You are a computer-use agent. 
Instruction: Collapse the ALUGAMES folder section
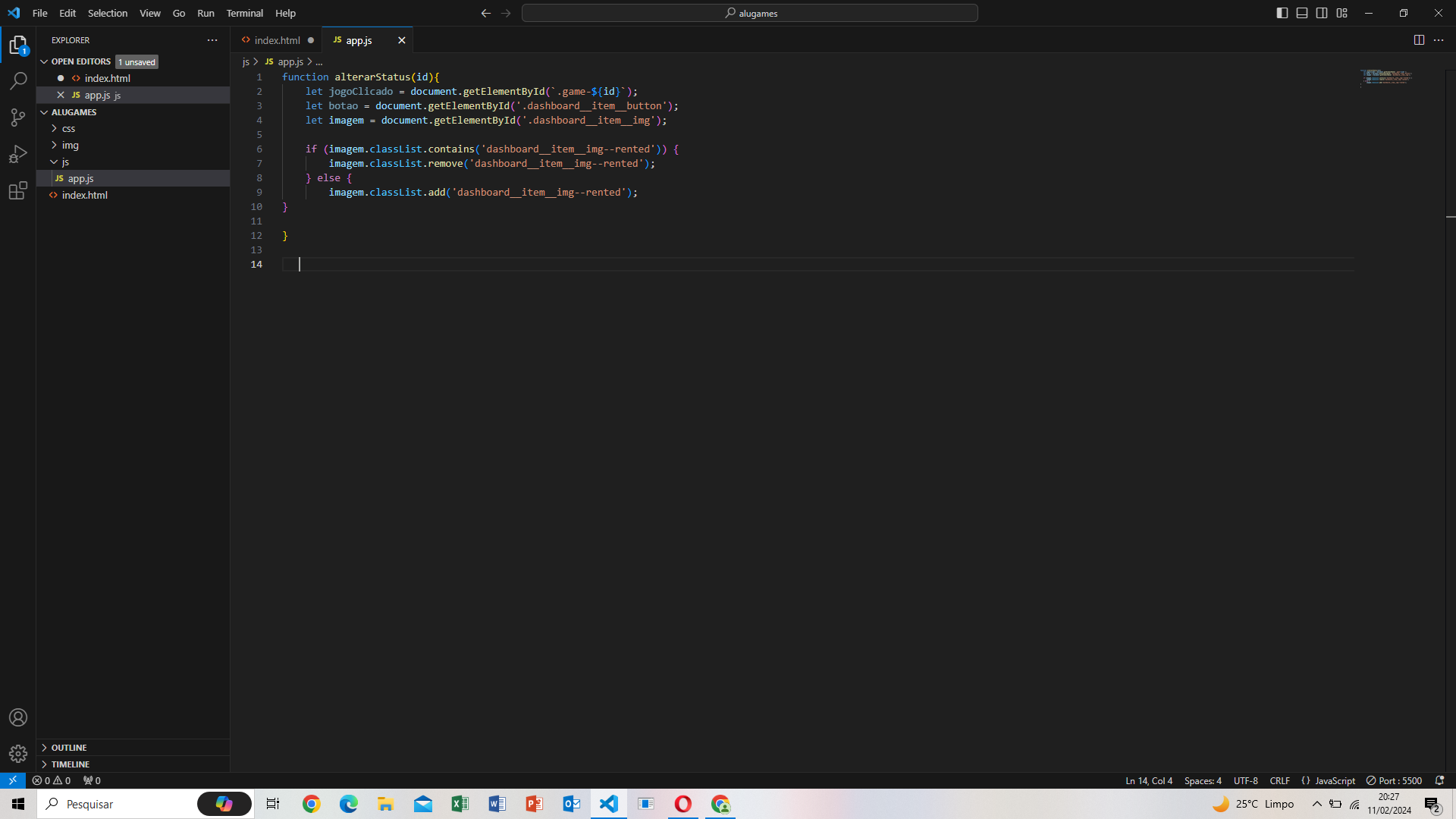44,112
